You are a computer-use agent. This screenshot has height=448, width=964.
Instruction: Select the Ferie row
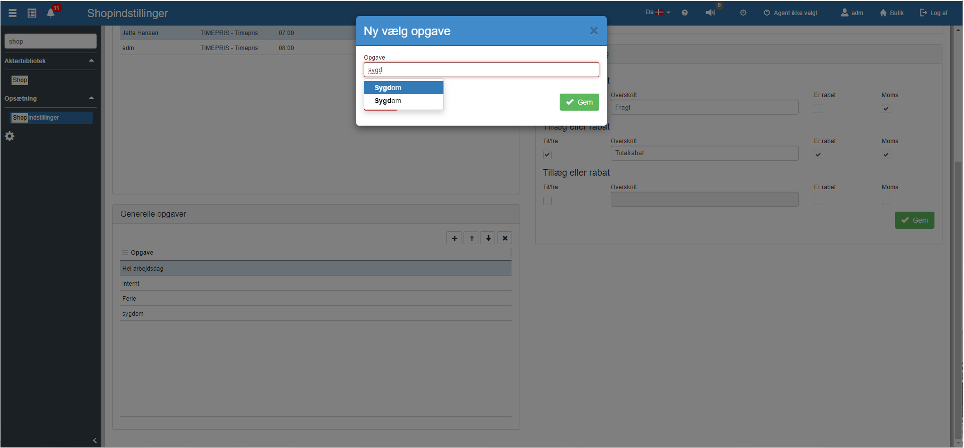[315, 299]
